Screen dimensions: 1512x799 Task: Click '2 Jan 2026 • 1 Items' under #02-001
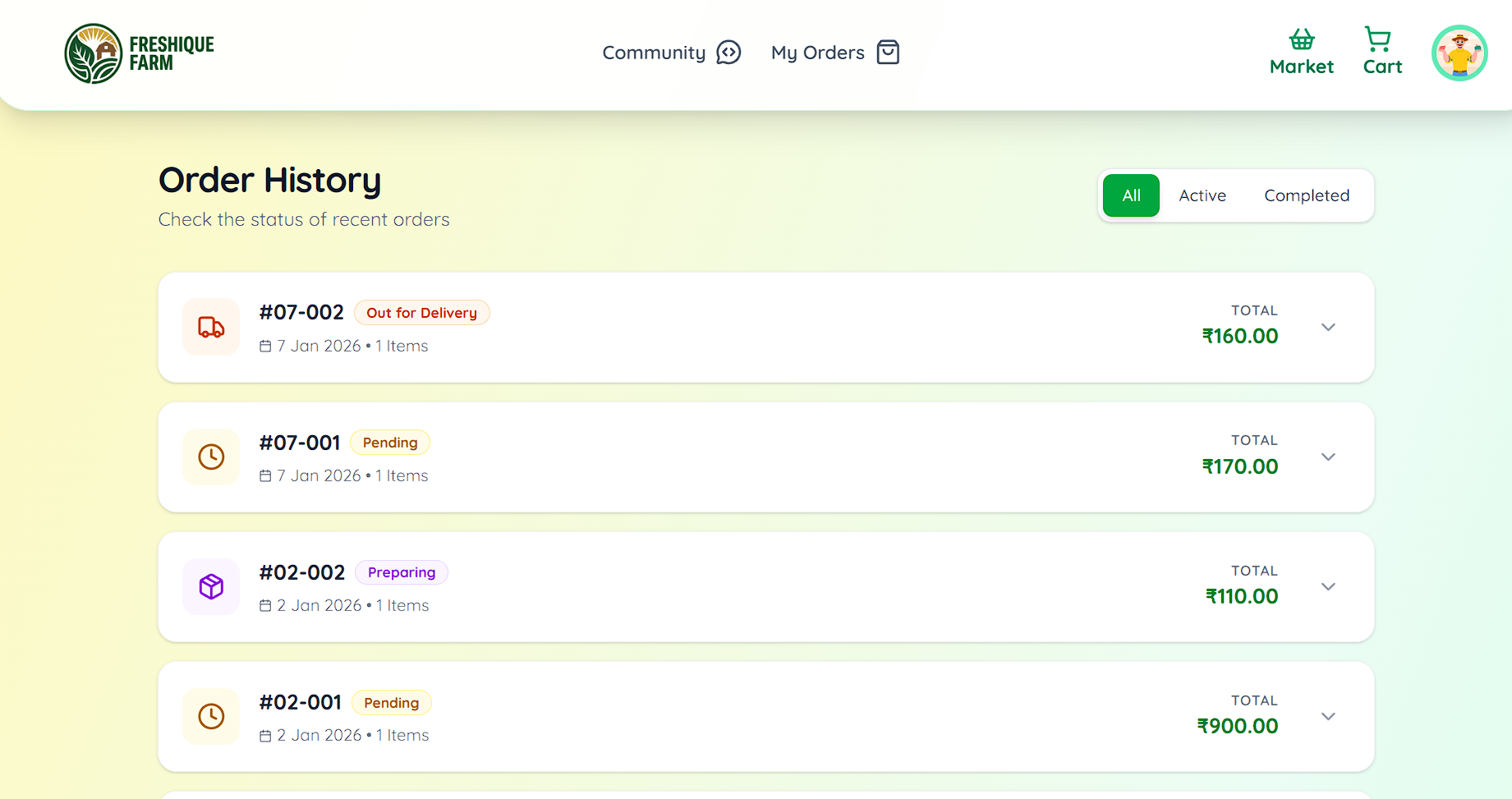coord(353,735)
